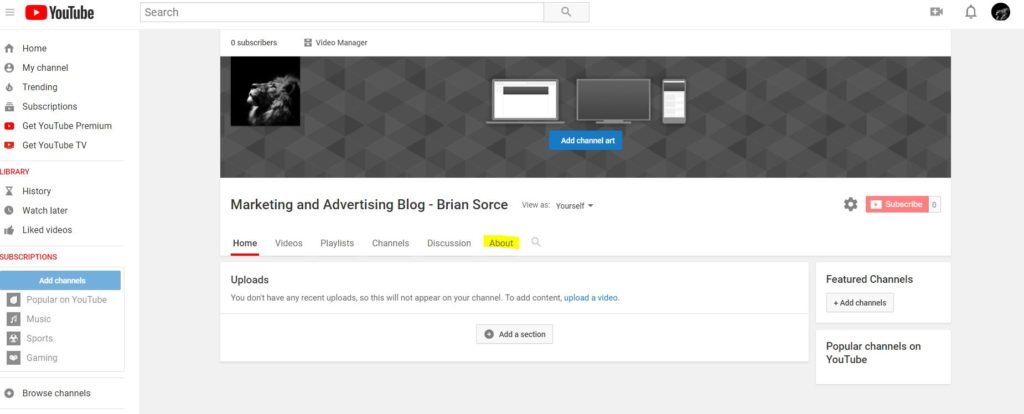This screenshot has height=414, width=1024.
Task: Open the notifications bell
Action: click(971, 12)
